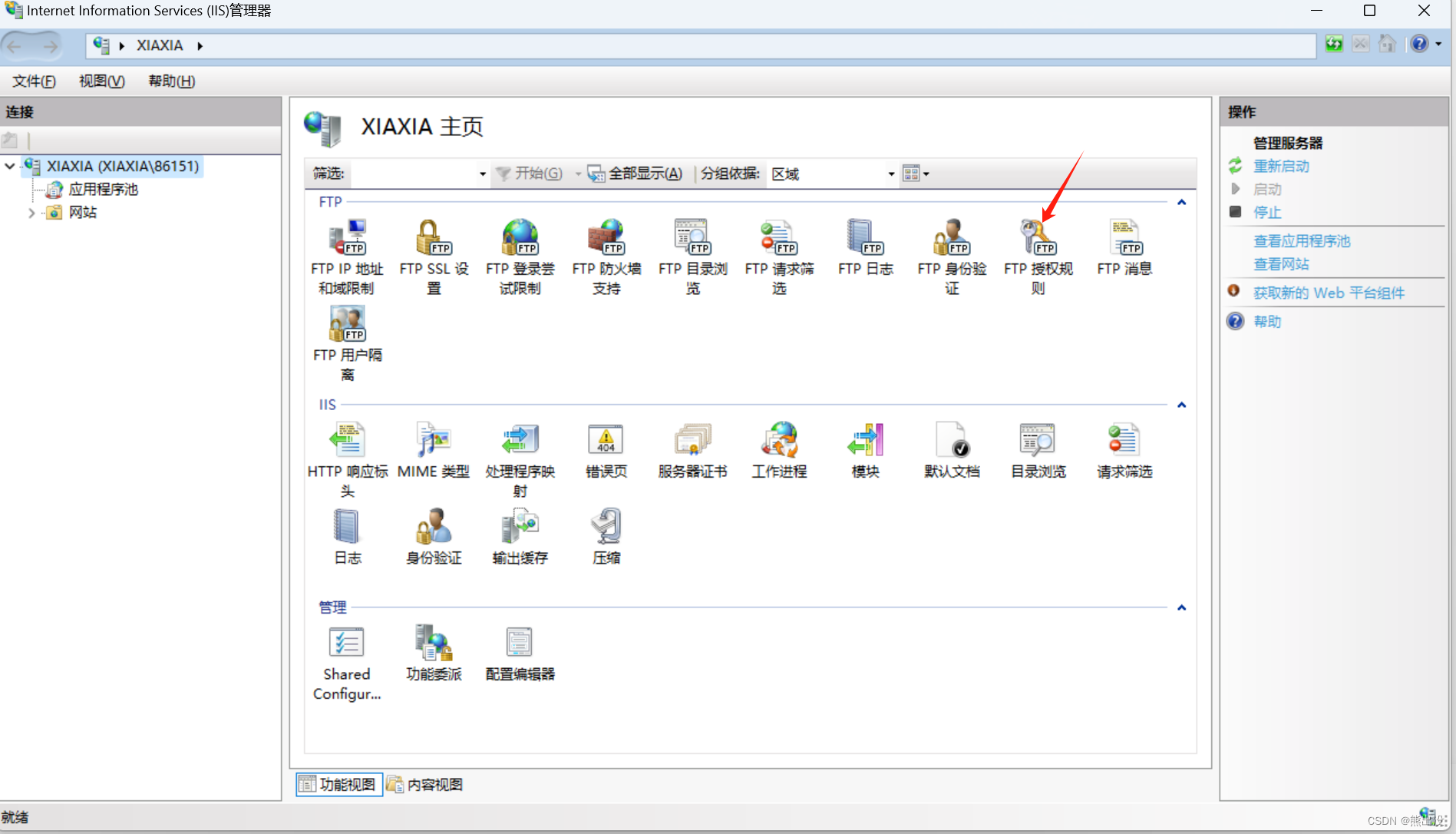Open FTP 授权规则 feature
Image resolution: width=1456 pixels, height=834 pixels.
click(1038, 256)
